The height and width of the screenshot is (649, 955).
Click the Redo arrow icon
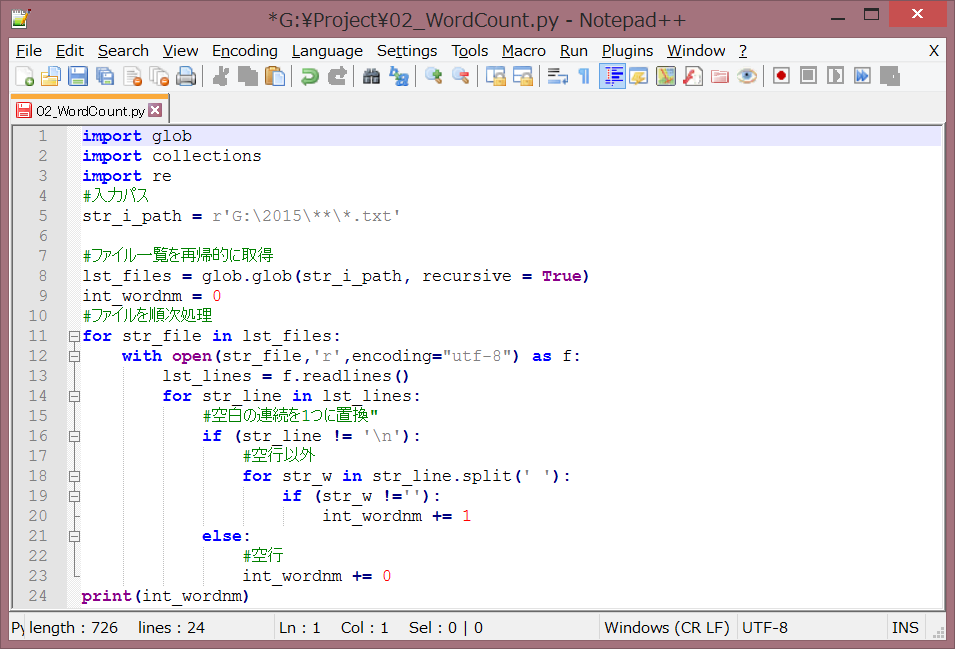tap(337, 77)
